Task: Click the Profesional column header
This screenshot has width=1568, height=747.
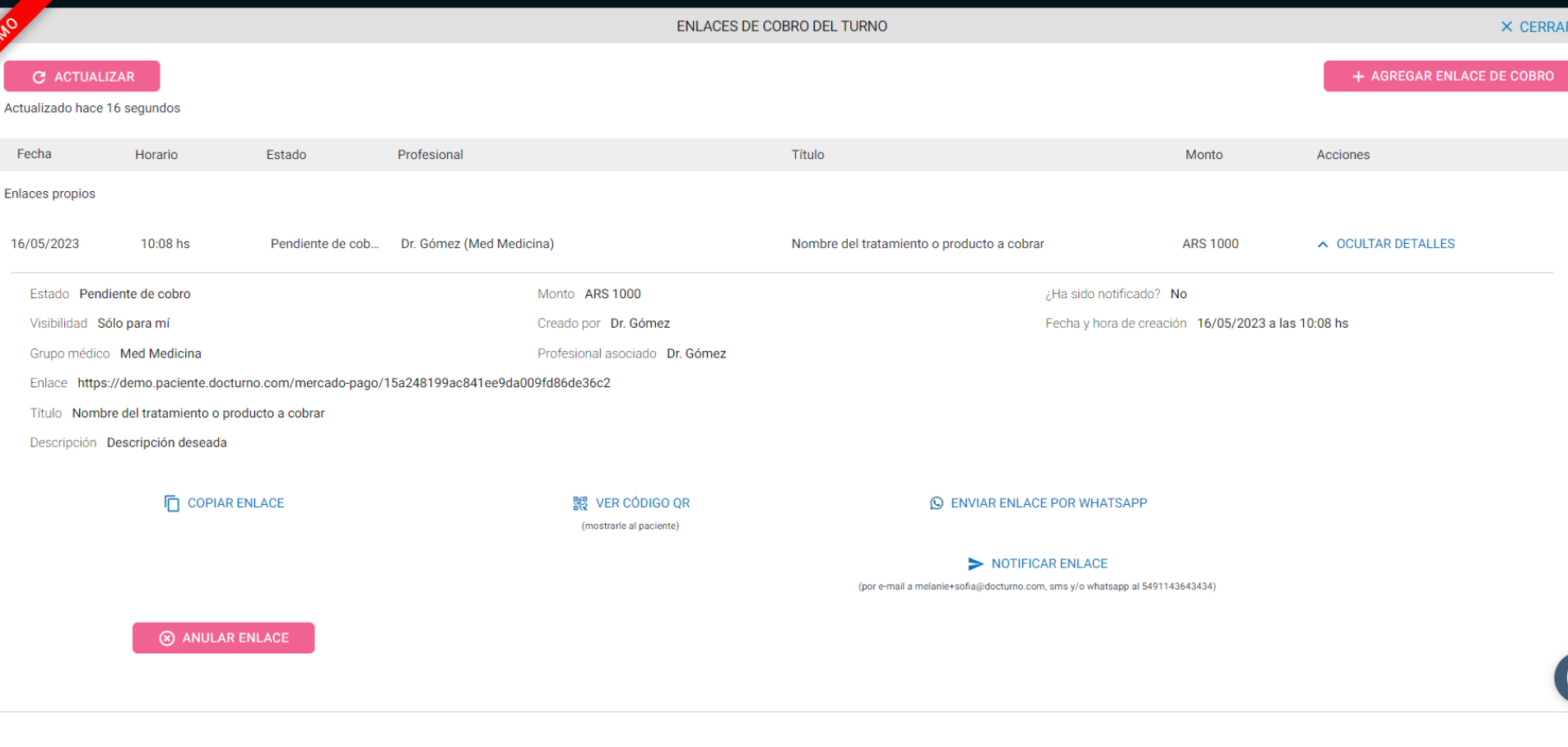Action: click(430, 155)
